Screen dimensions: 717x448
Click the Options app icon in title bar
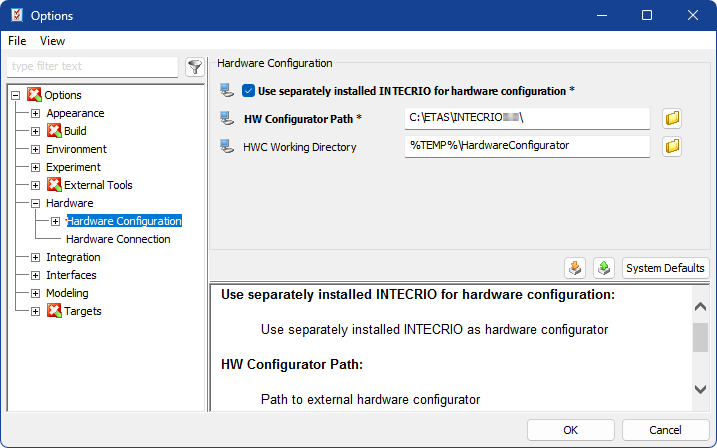point(17,15)
